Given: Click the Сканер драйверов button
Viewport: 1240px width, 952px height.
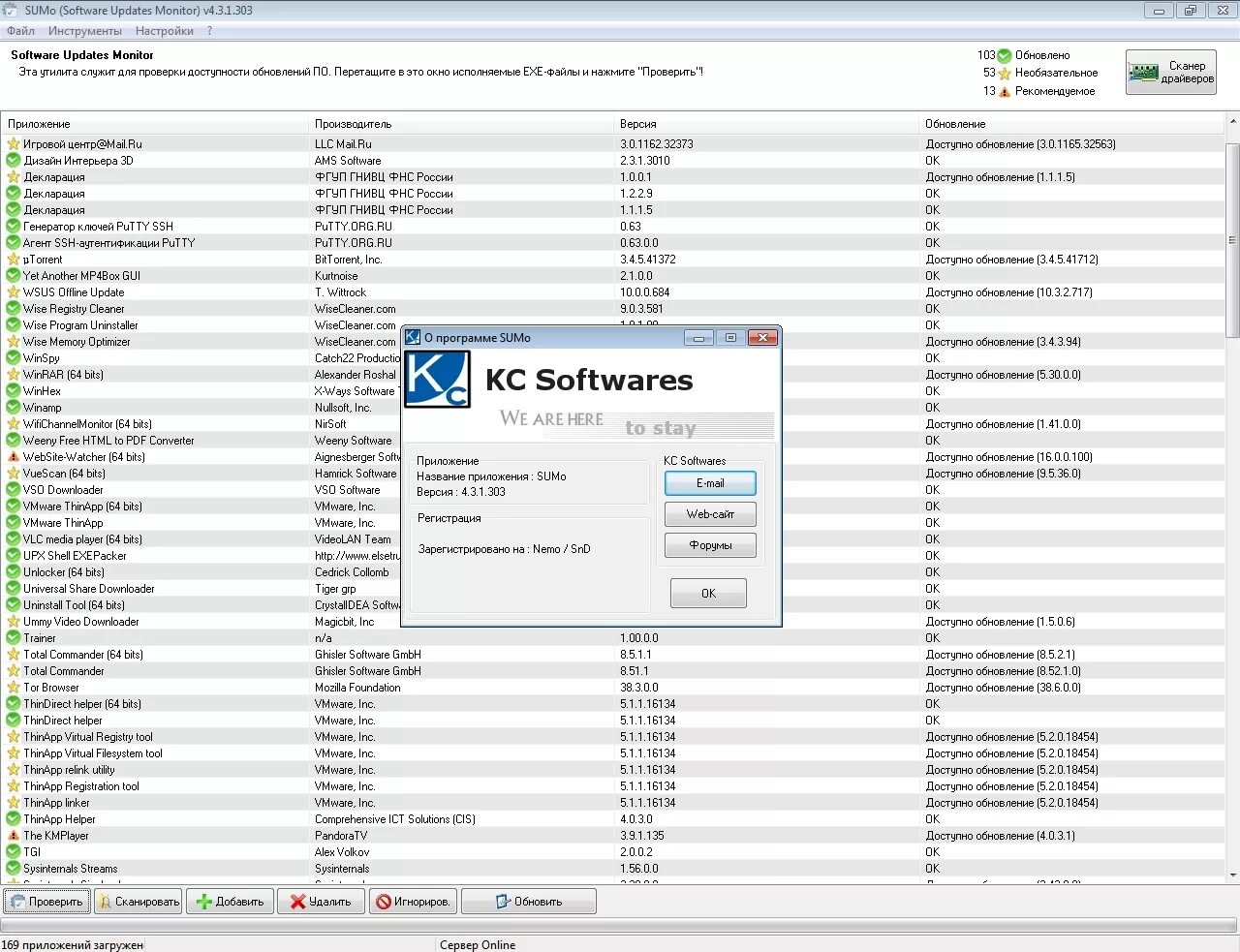Looking at the screenshot, I should click(x=1170, y=72).
